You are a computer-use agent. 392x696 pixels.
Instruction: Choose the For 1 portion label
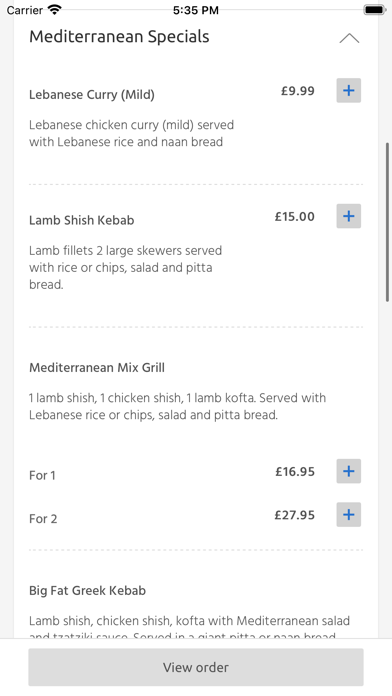42,475
